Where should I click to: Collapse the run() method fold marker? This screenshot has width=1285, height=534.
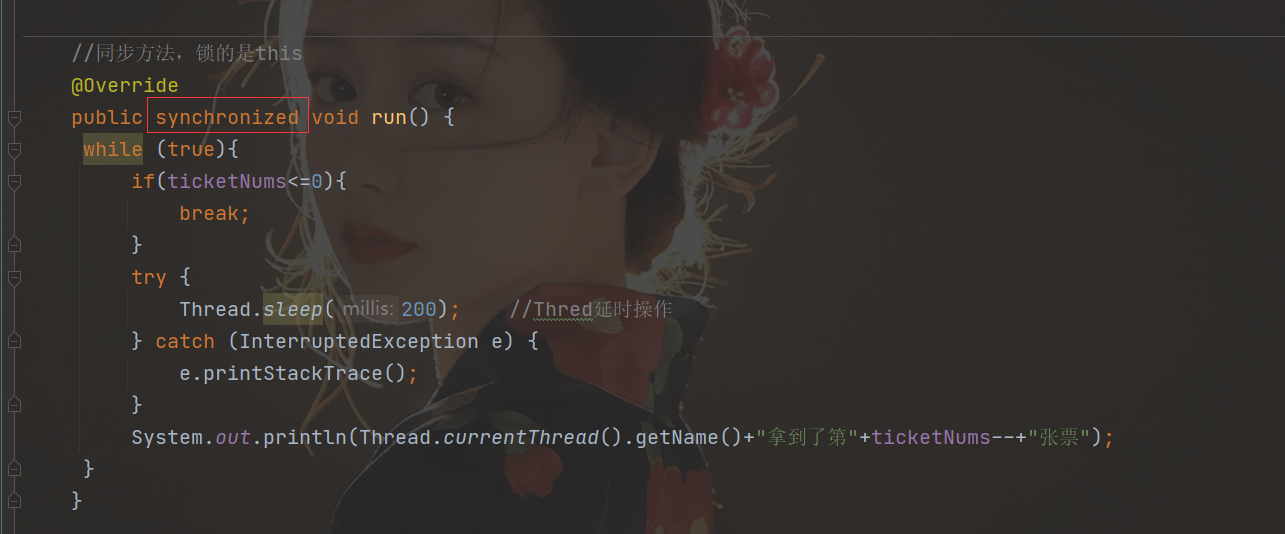[x=14, y=118]
